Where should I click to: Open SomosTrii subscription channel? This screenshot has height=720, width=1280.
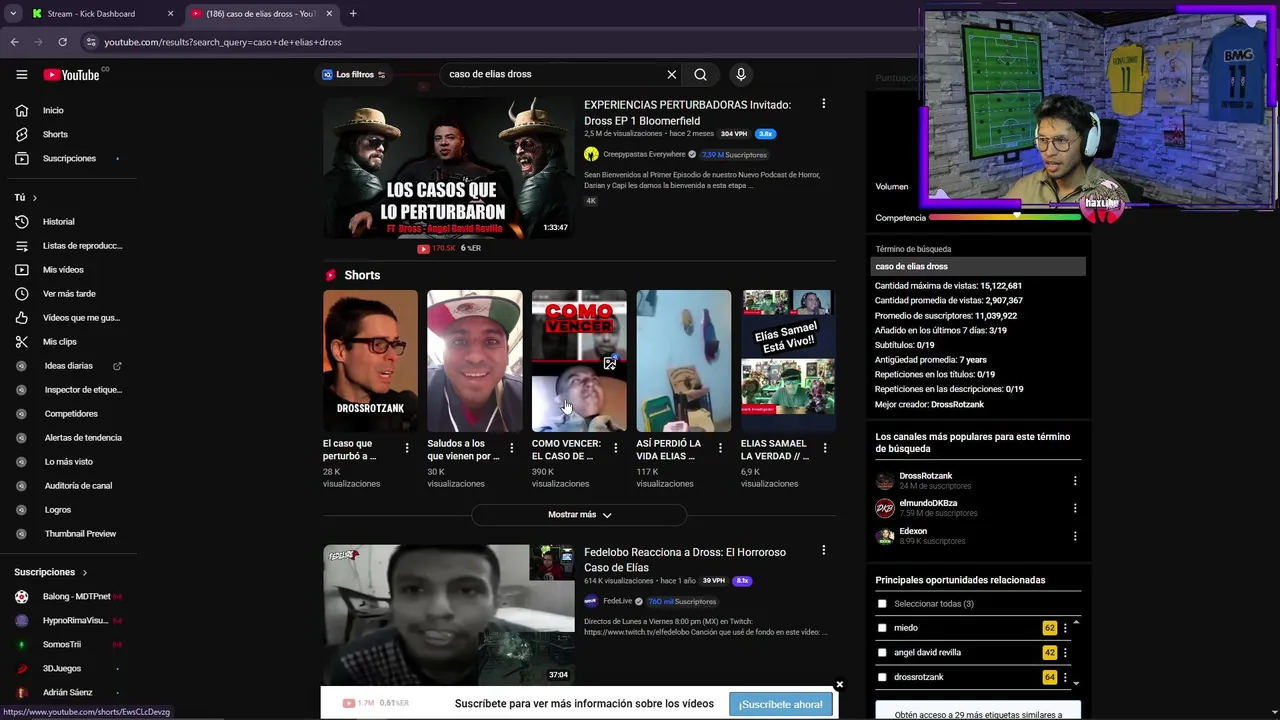pyautogui.click(x=62, y=645)
